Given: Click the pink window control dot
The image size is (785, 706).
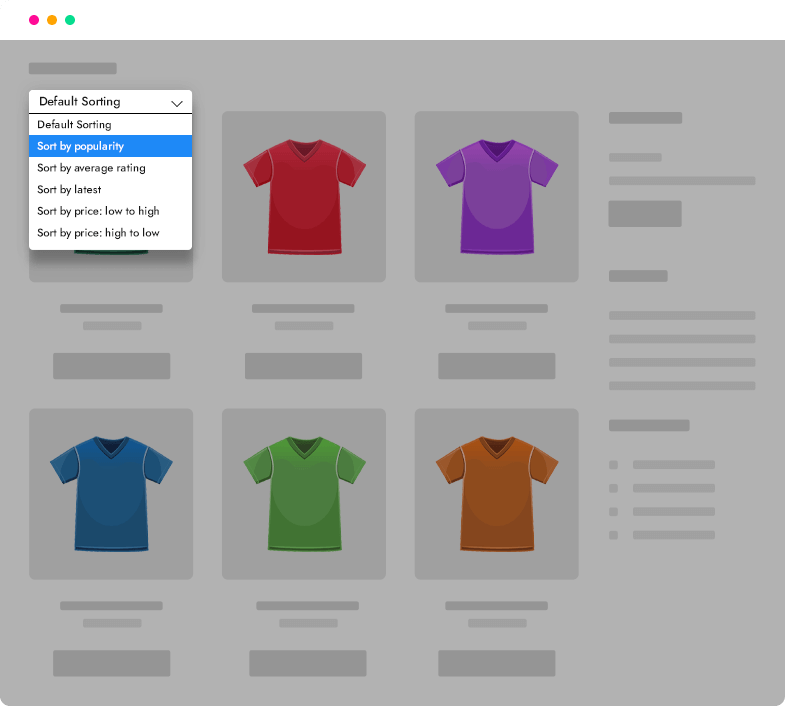Looking at the screenshot, I should point(34,20).
